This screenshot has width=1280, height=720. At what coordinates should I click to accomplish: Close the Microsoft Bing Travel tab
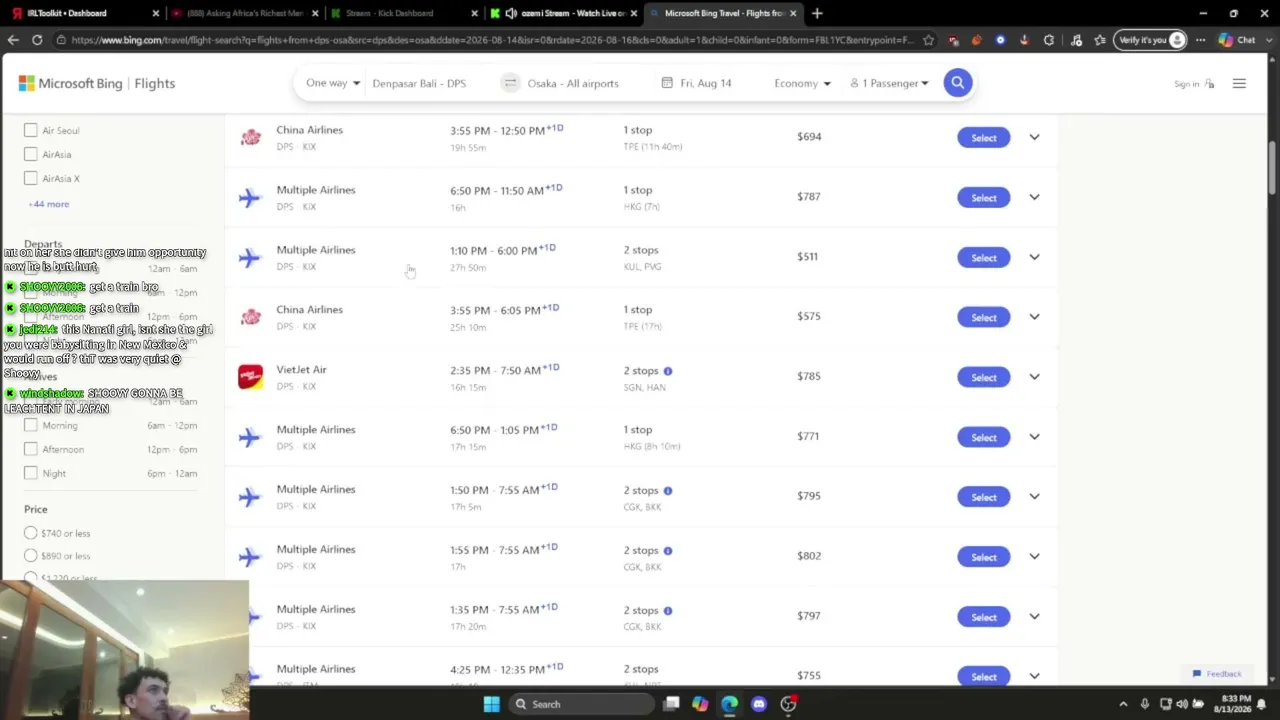793,13
